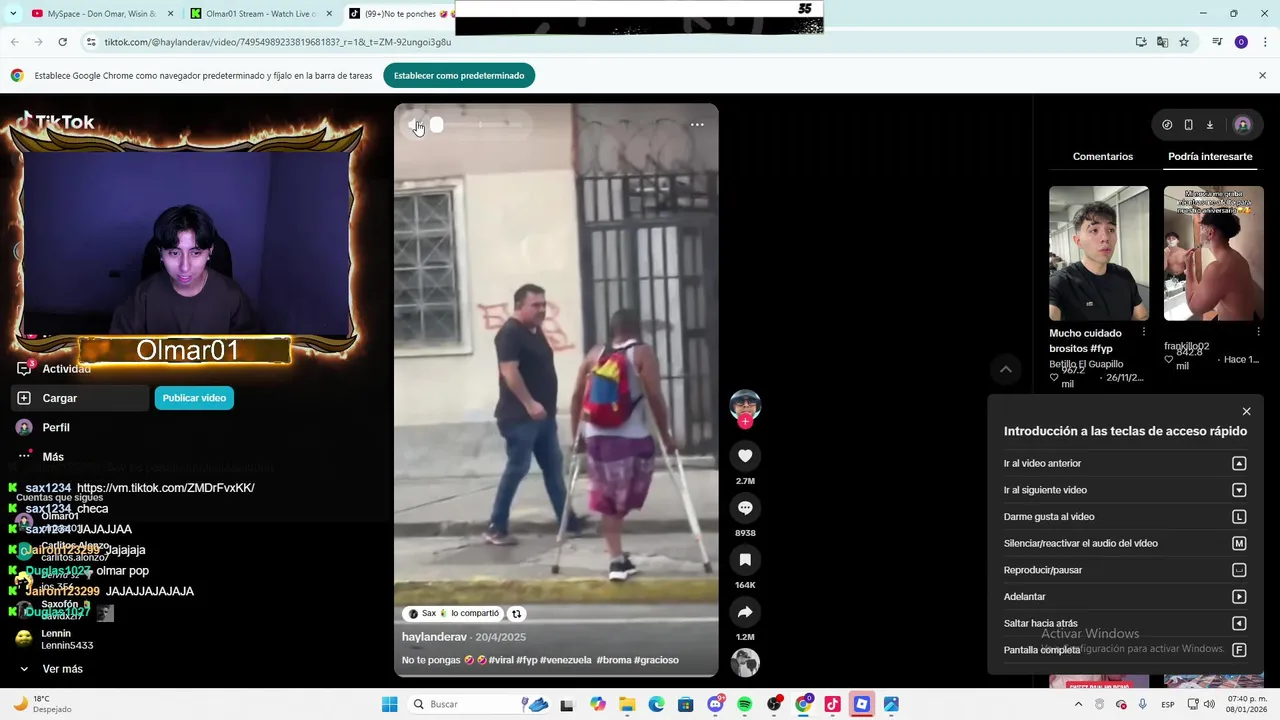Image resolution: width=1280 pixels, height=720 pixels.
Task: Reload the page with the browser refresh icon
Action: point(62,42)
